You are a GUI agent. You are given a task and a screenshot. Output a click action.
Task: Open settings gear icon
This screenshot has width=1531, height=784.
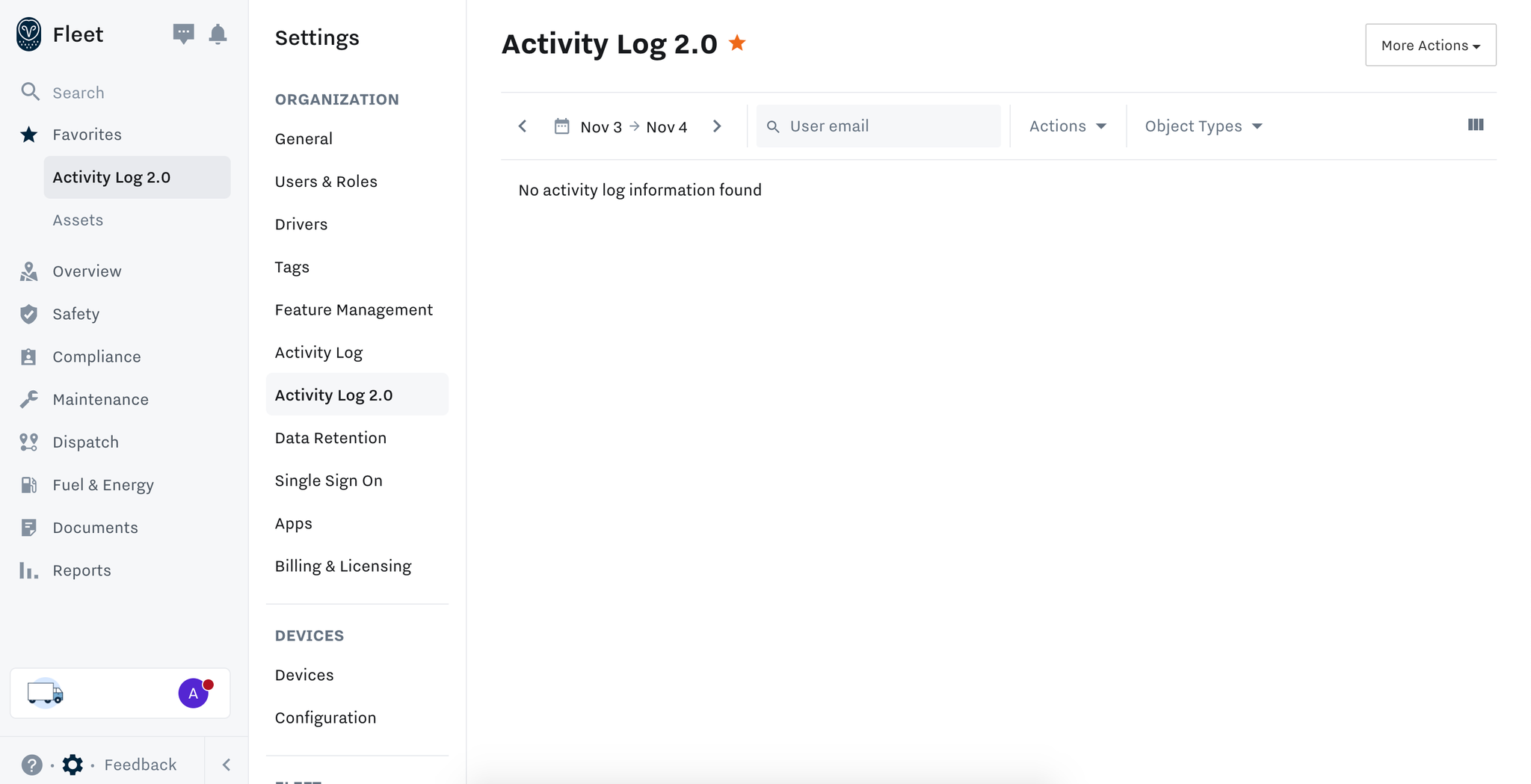point(73,765)
